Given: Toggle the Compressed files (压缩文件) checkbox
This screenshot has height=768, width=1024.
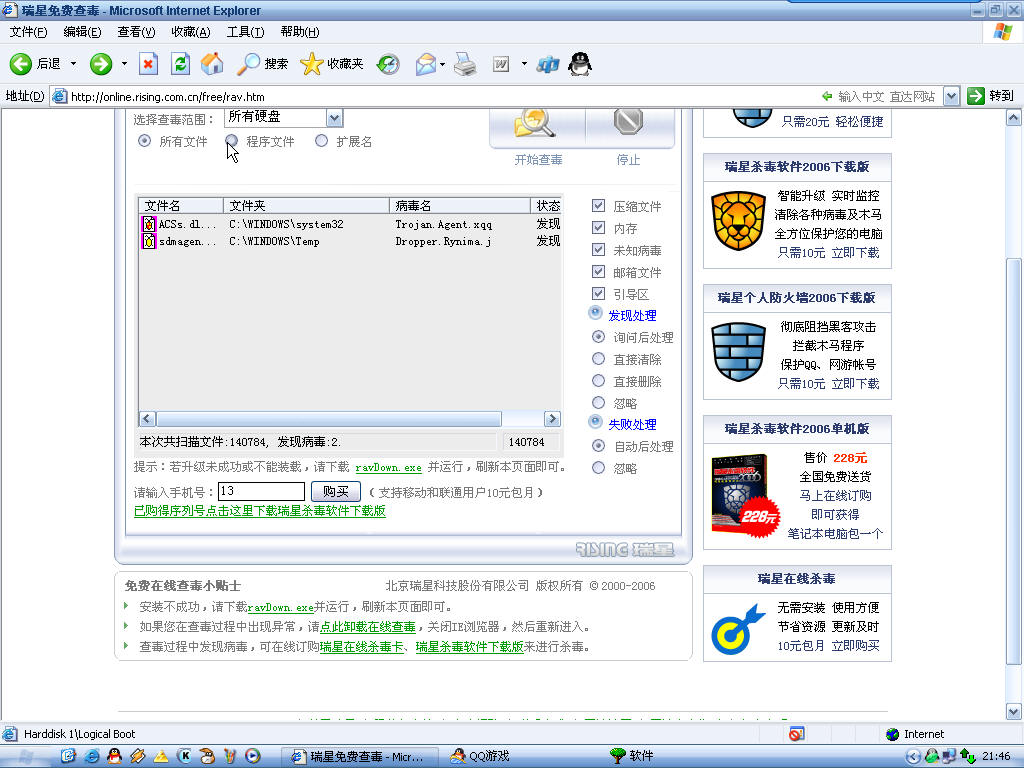Looking at the screenshot, I should [598, 206].
